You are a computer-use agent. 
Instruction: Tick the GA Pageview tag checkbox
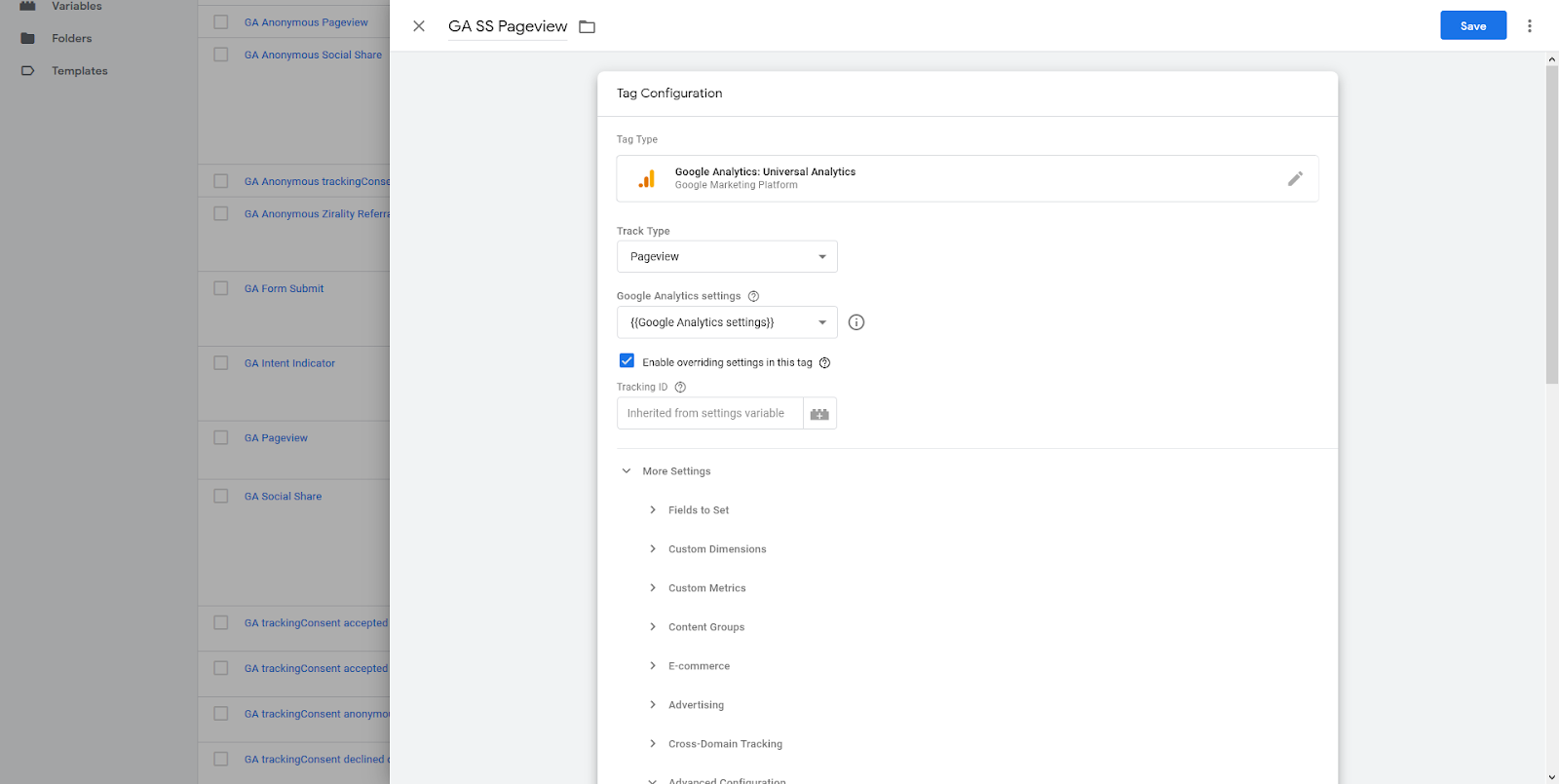[x=221, y=438]
